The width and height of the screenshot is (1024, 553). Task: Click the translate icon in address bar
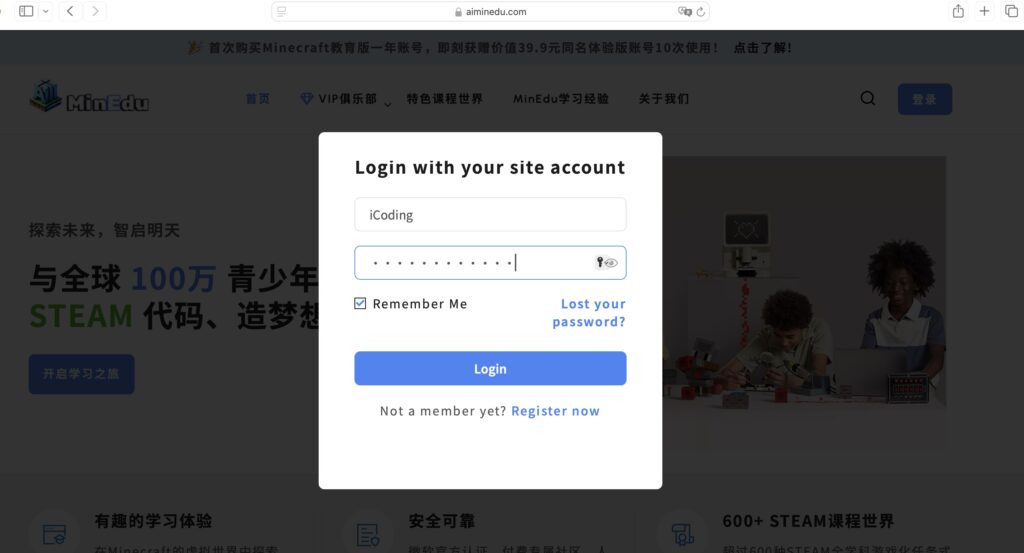coord(684,12)
